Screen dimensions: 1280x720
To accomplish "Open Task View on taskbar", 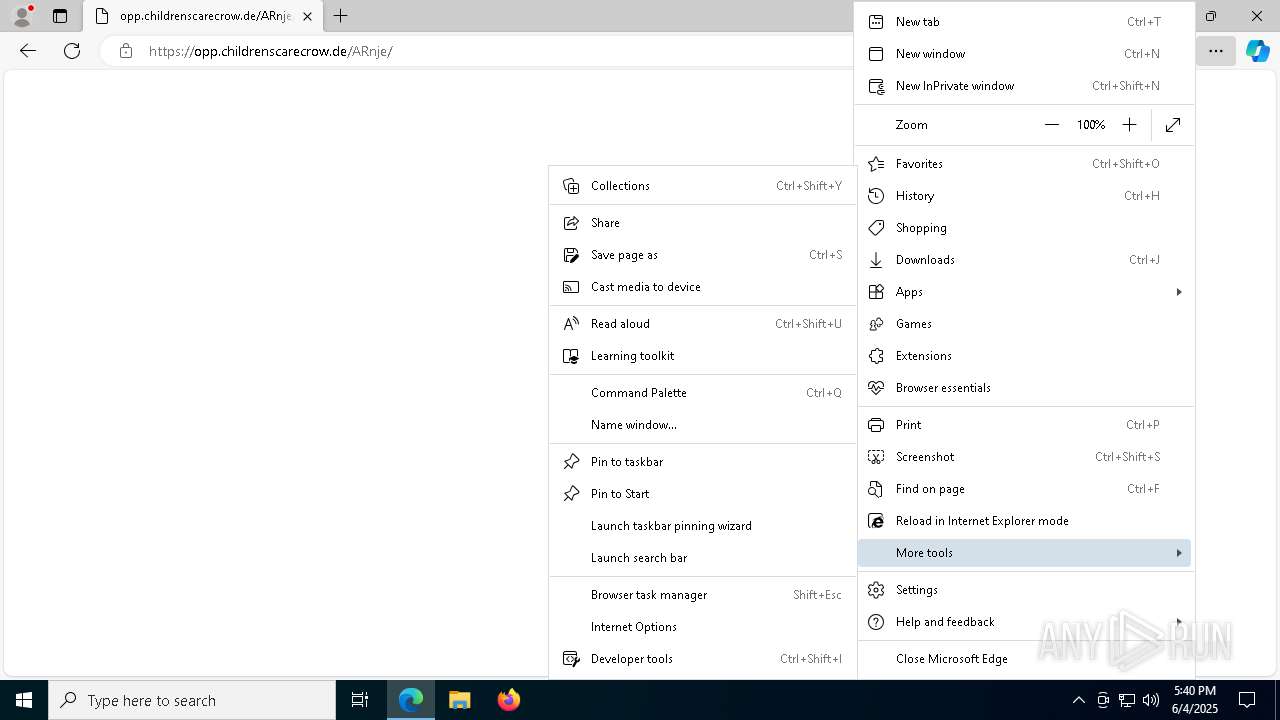I will [360, 700].
